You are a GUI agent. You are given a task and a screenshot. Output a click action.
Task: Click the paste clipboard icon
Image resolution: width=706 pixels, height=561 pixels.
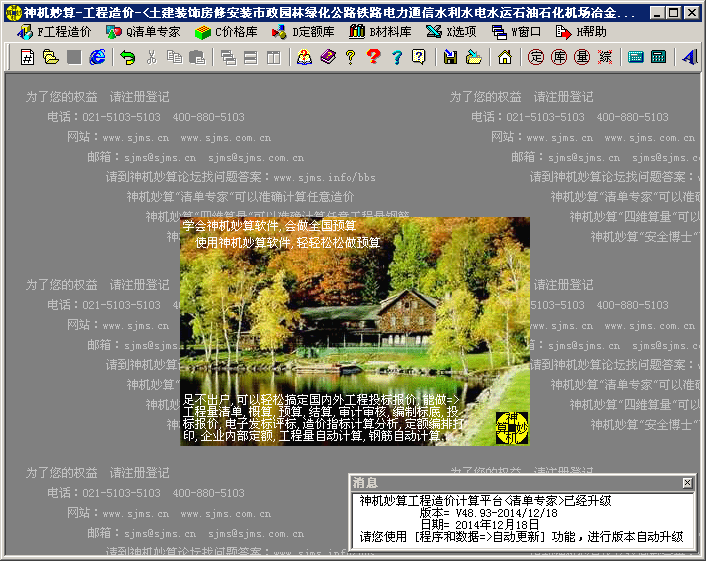(198, 57)
